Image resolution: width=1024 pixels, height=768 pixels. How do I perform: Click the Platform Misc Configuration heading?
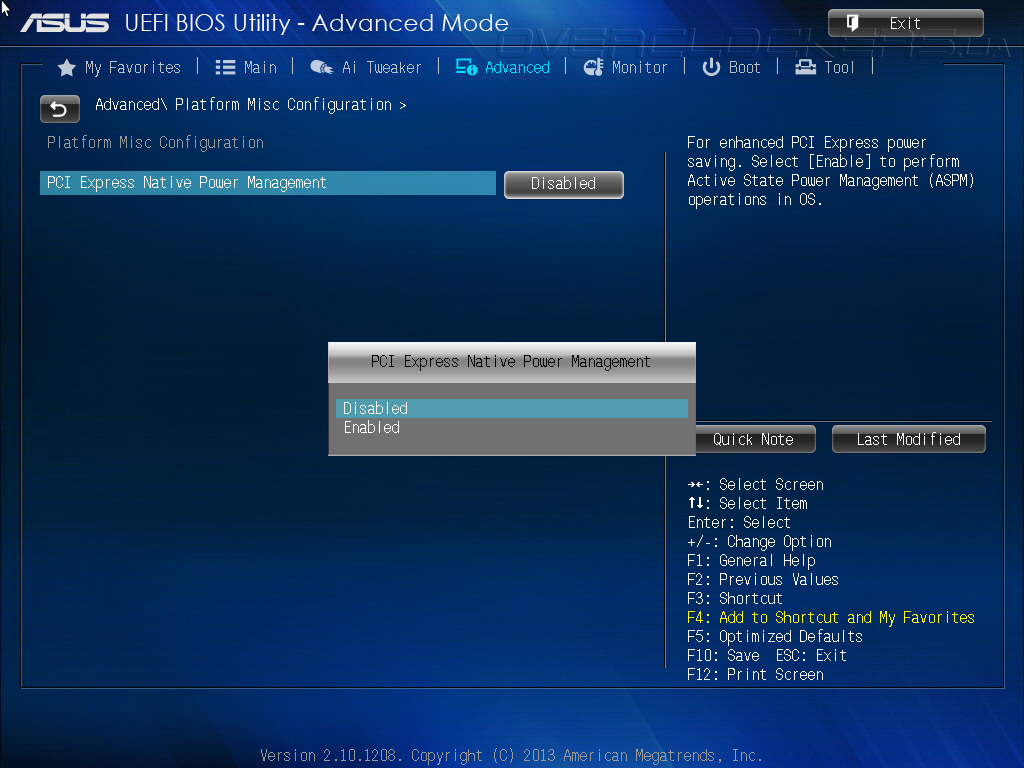(x=155, y=142)
